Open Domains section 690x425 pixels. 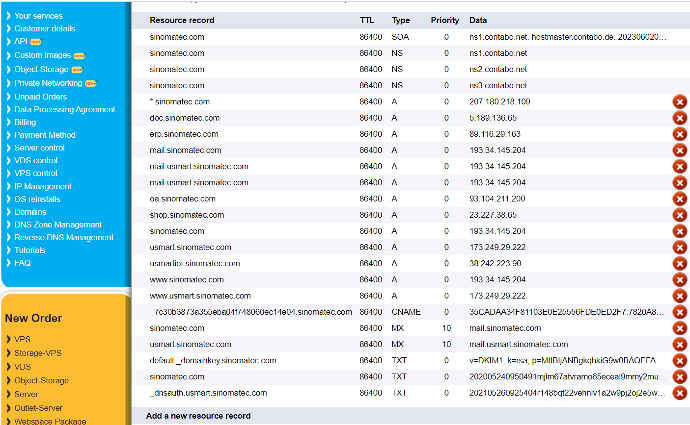point(30,212)
